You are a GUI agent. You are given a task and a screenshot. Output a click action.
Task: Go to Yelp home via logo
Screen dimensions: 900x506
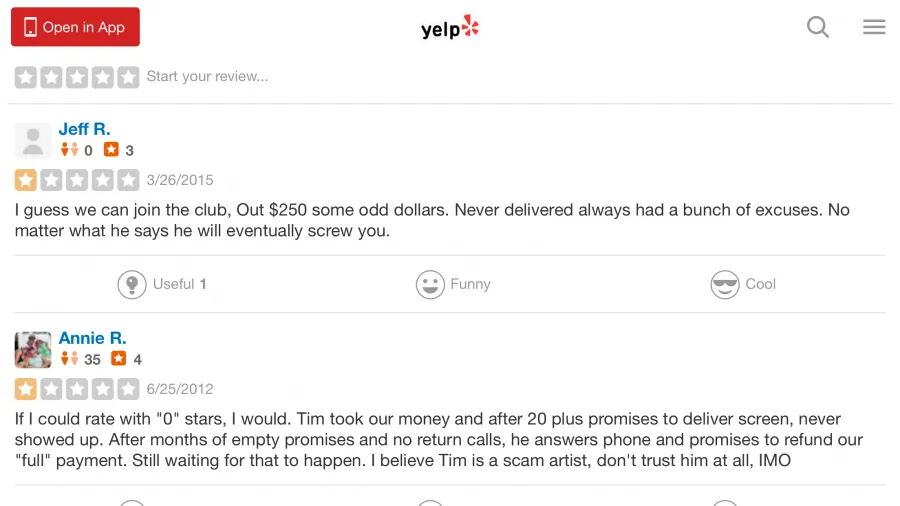point(449,27)
